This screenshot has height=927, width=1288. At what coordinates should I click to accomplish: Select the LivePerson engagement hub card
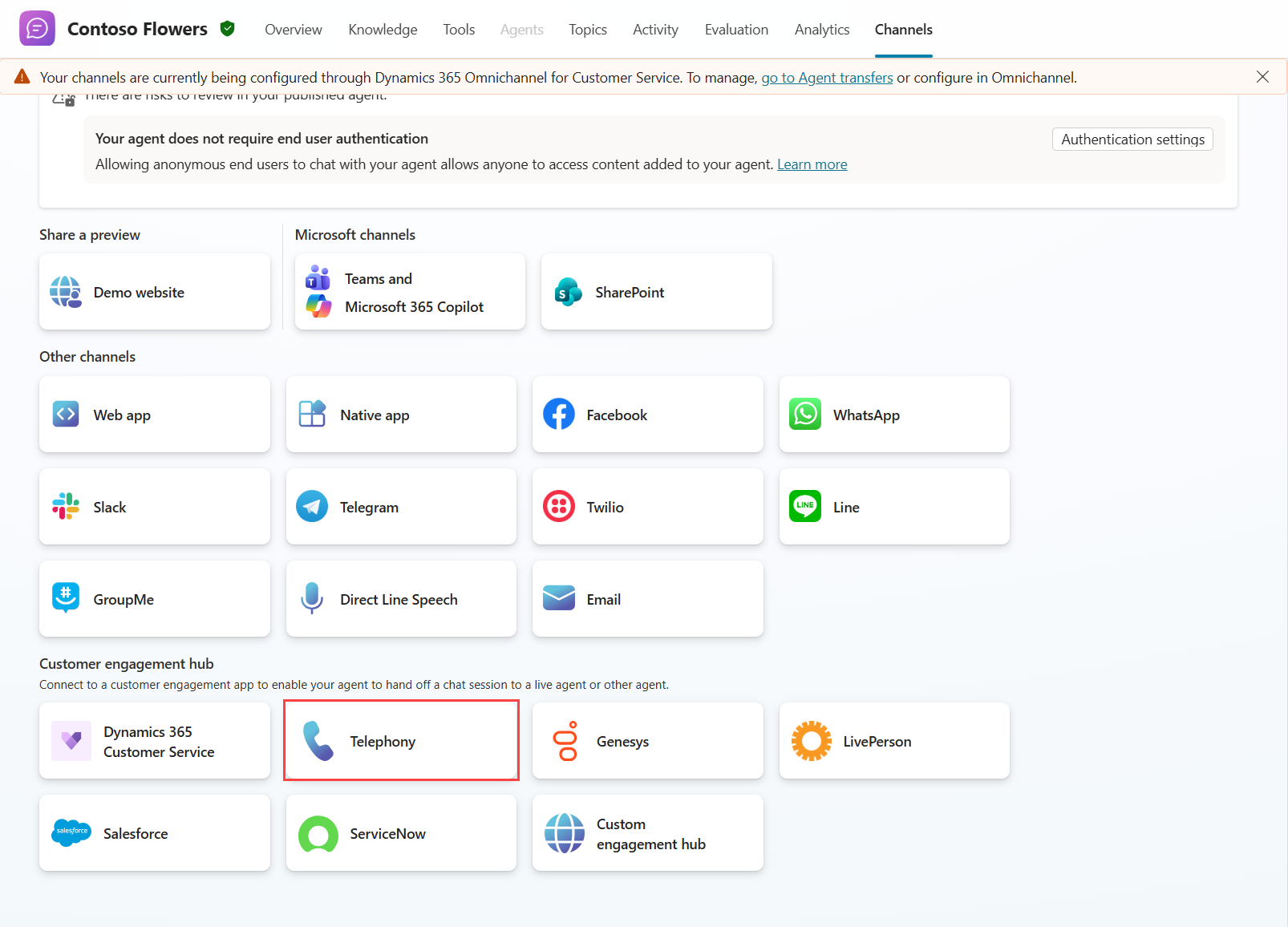(x=894, y=741)
